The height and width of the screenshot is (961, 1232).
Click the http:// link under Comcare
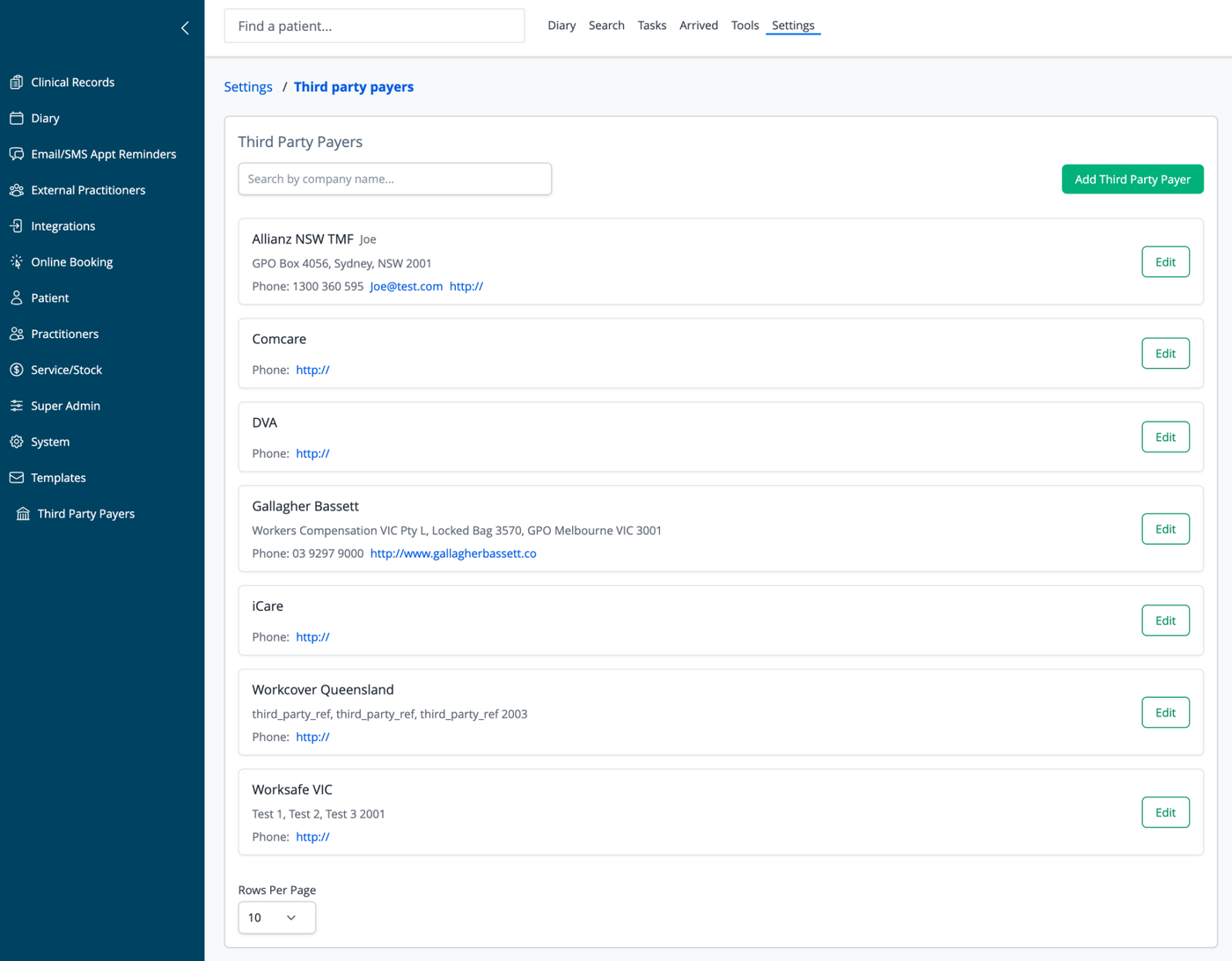[312, 370]
